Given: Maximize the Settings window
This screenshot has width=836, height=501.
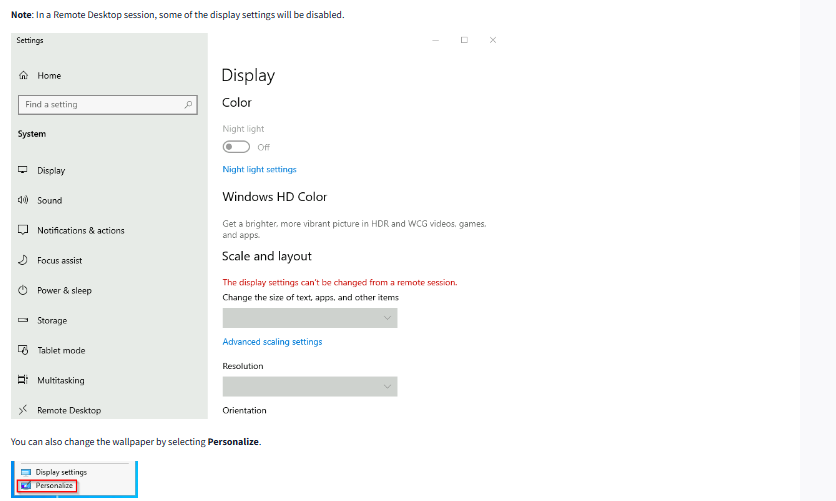Looking at the screenshot, I should [x=464, y=40].
